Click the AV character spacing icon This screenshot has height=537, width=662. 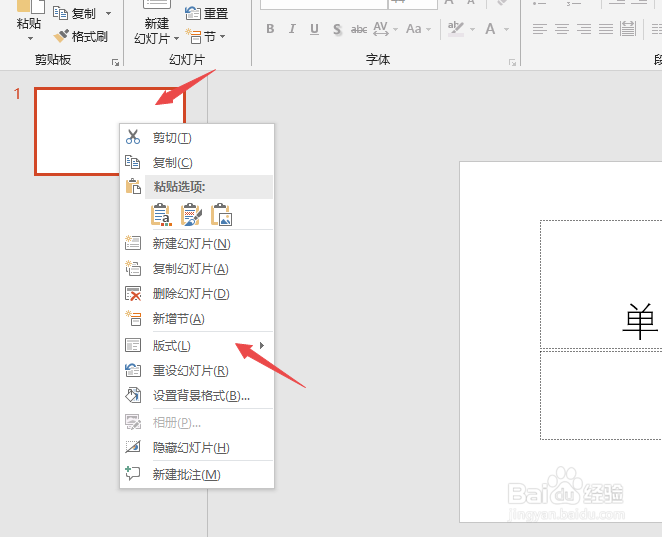point(381,29)
